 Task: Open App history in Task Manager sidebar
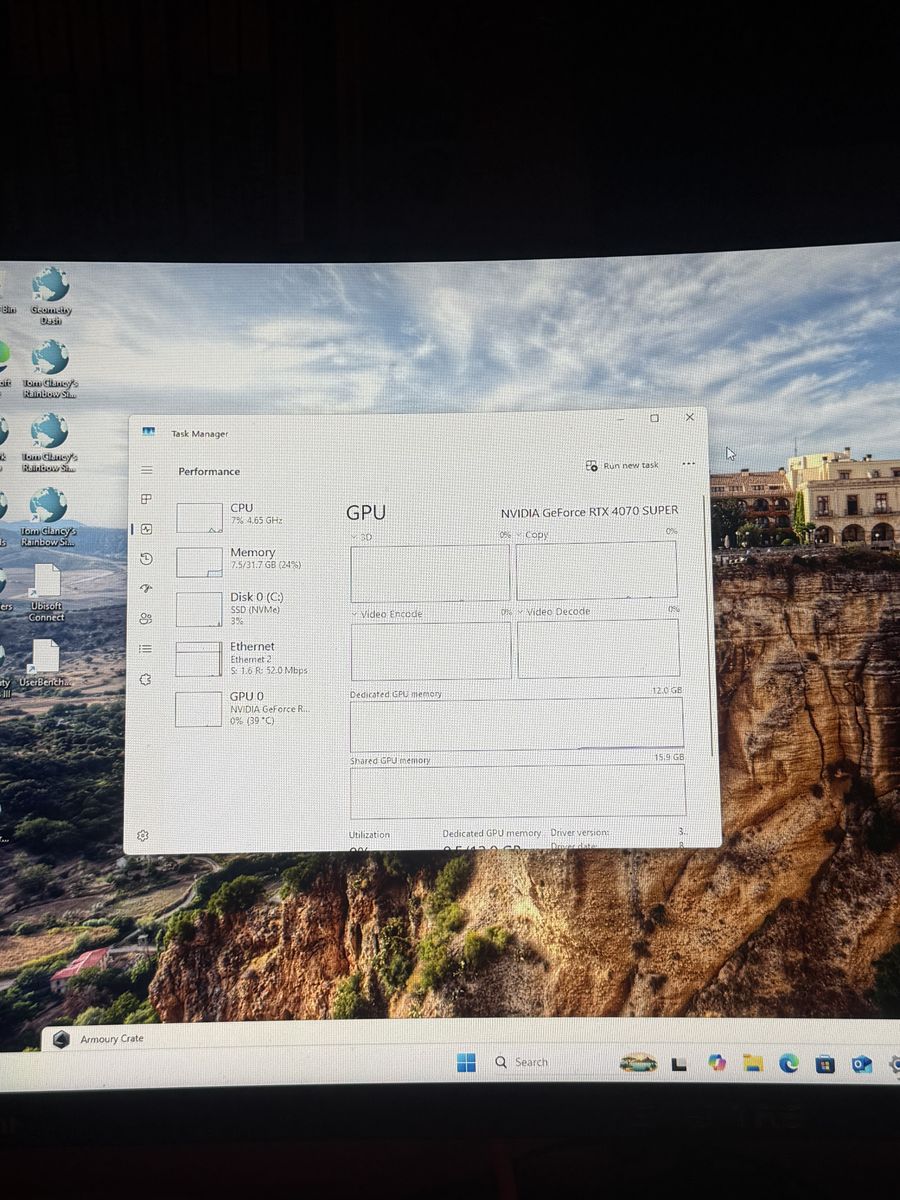[x=146, y=559]
